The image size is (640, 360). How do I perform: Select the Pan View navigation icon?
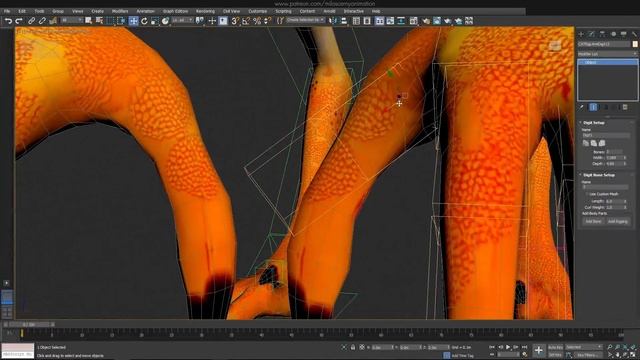(x=618, y=355)
